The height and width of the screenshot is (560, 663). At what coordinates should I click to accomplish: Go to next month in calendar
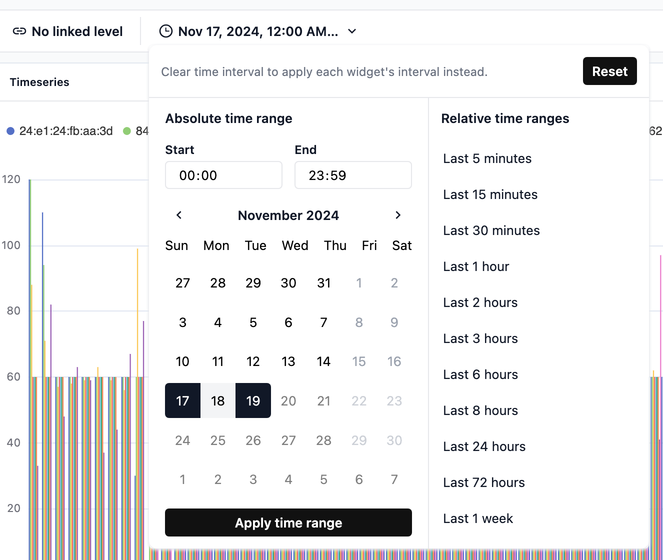click(x=398, y=215)
